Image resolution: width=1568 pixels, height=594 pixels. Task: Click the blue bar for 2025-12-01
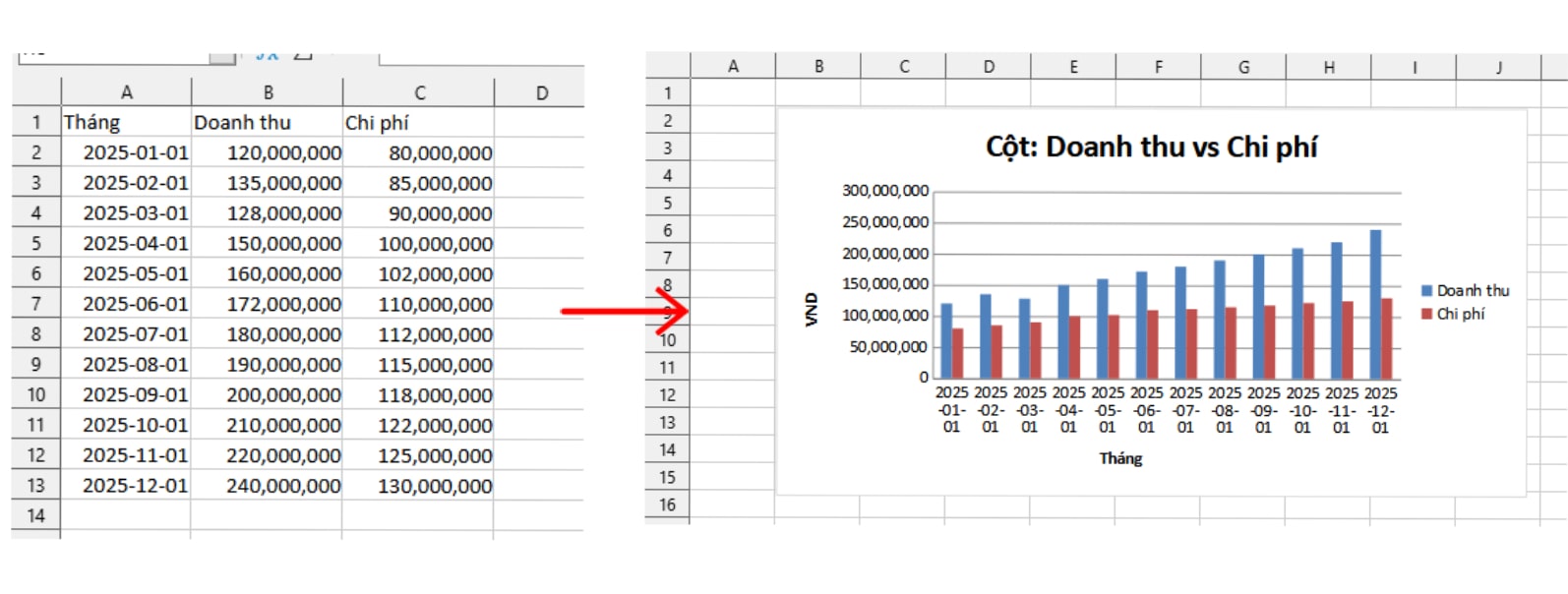tap(1375, 305)
